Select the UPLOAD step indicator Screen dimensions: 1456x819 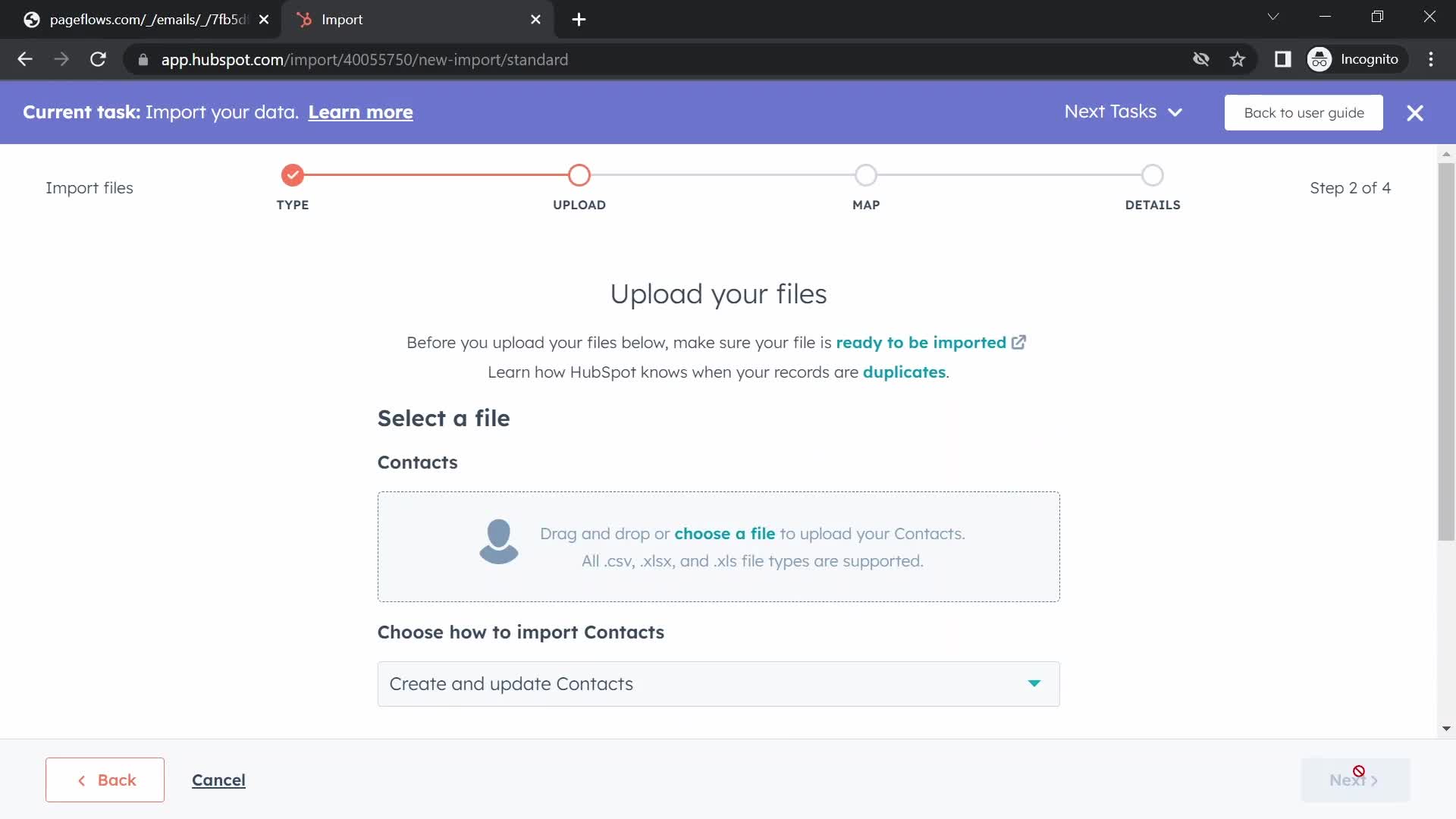click(x=579, y=175)
